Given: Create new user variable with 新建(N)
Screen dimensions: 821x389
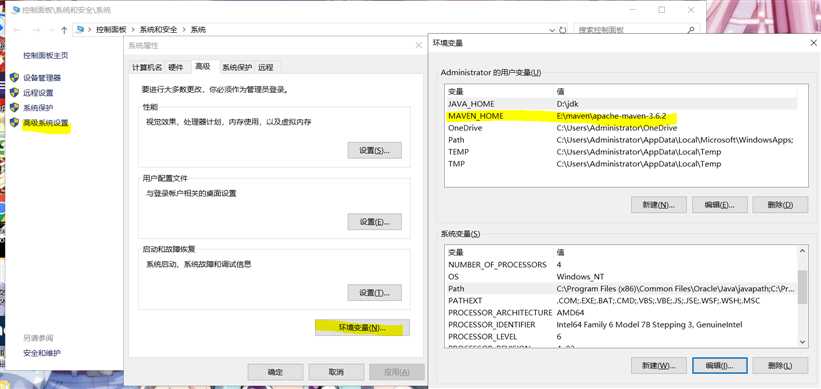Looking at the screenshot, I should [x=659, y=205].
